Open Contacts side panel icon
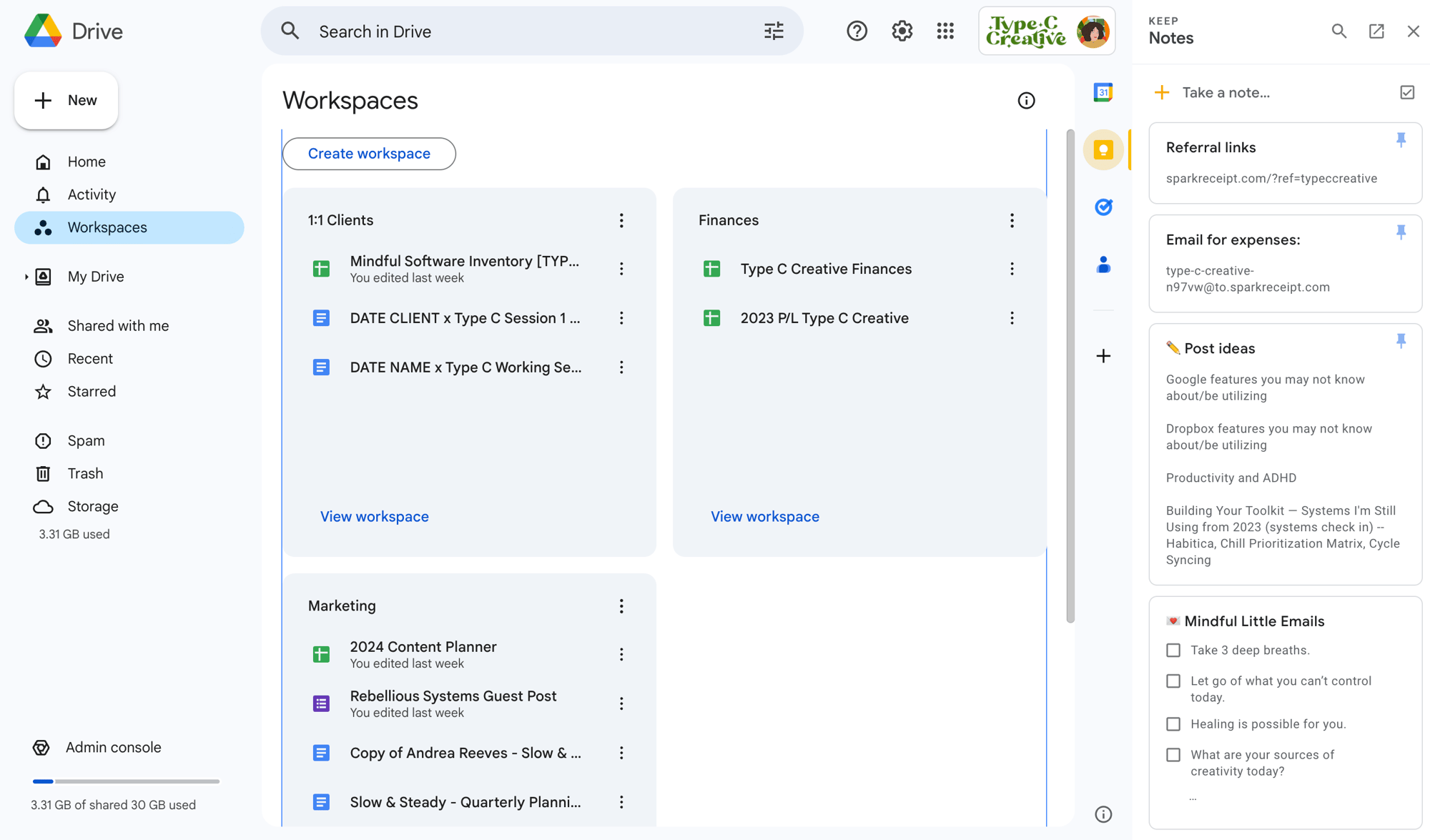The height and width of the screenshot is (840, 1430). (x=1103, y=265)
